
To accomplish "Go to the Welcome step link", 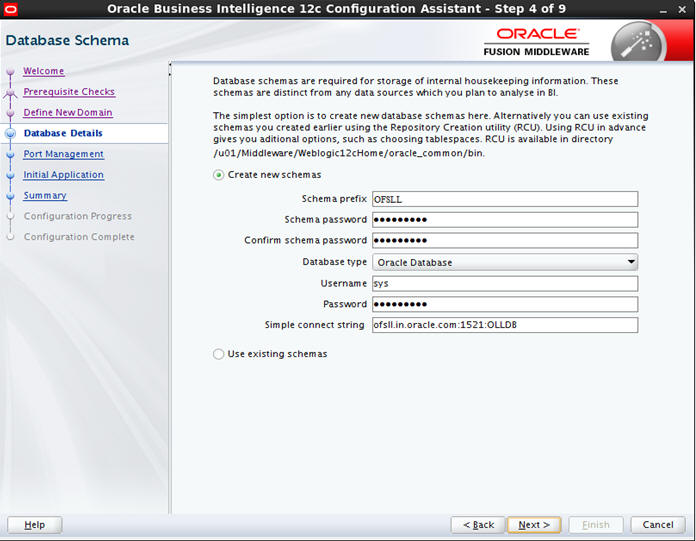I will [x=44, y=71].
